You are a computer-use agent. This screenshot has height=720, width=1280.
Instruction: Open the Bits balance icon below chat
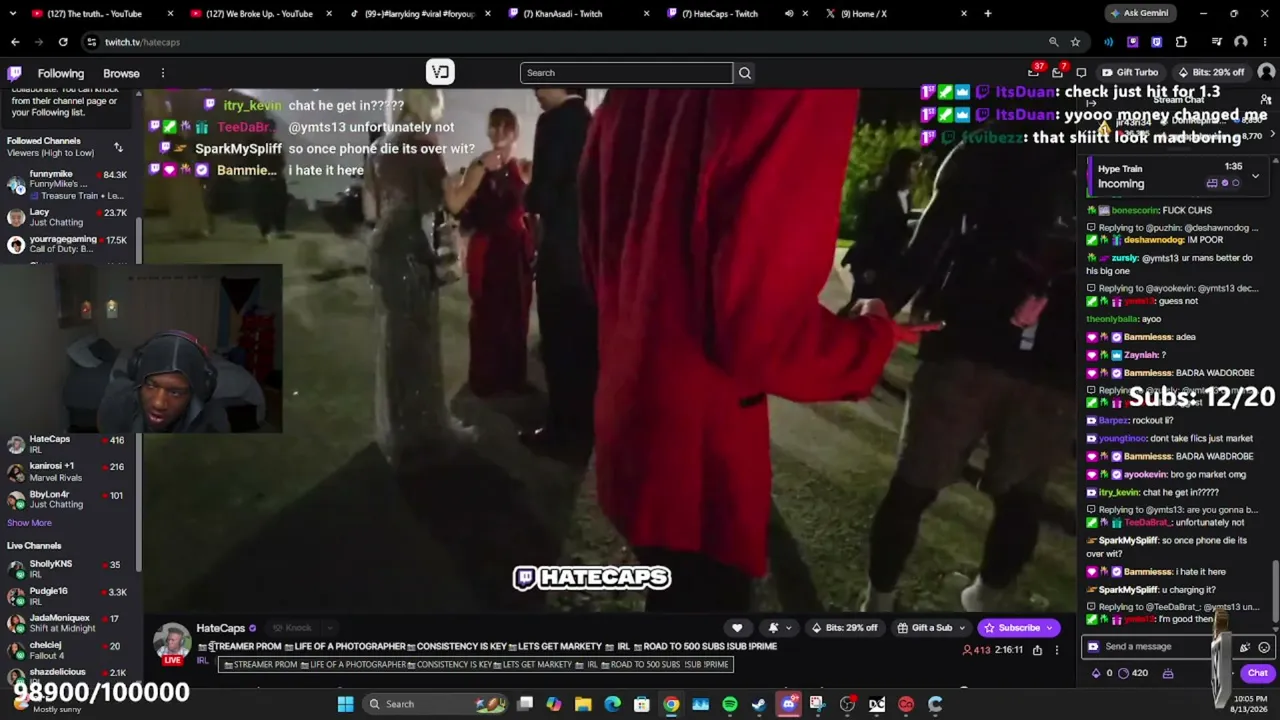1097,673
